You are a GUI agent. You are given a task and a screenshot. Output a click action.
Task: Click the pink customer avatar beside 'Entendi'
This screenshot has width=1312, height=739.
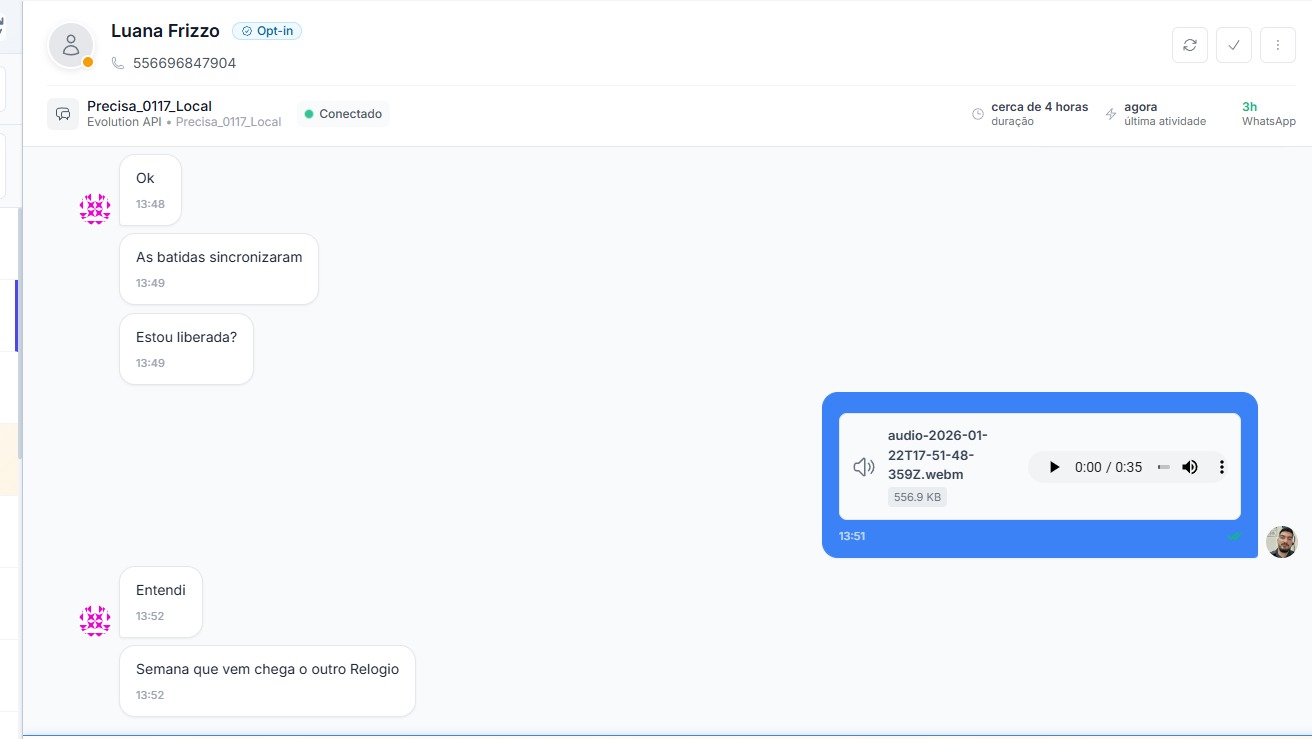[95, 620]
